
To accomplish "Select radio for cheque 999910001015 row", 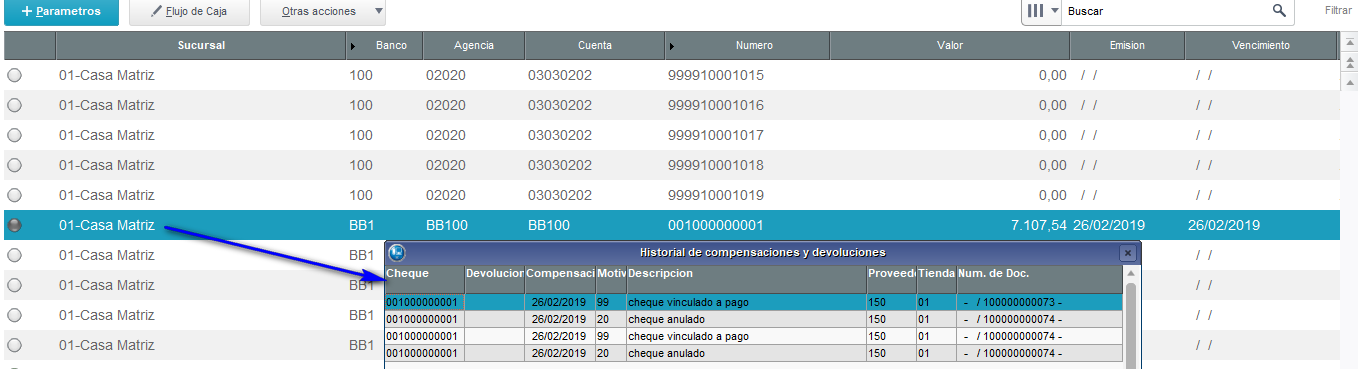I will click(x=15, y=75).
